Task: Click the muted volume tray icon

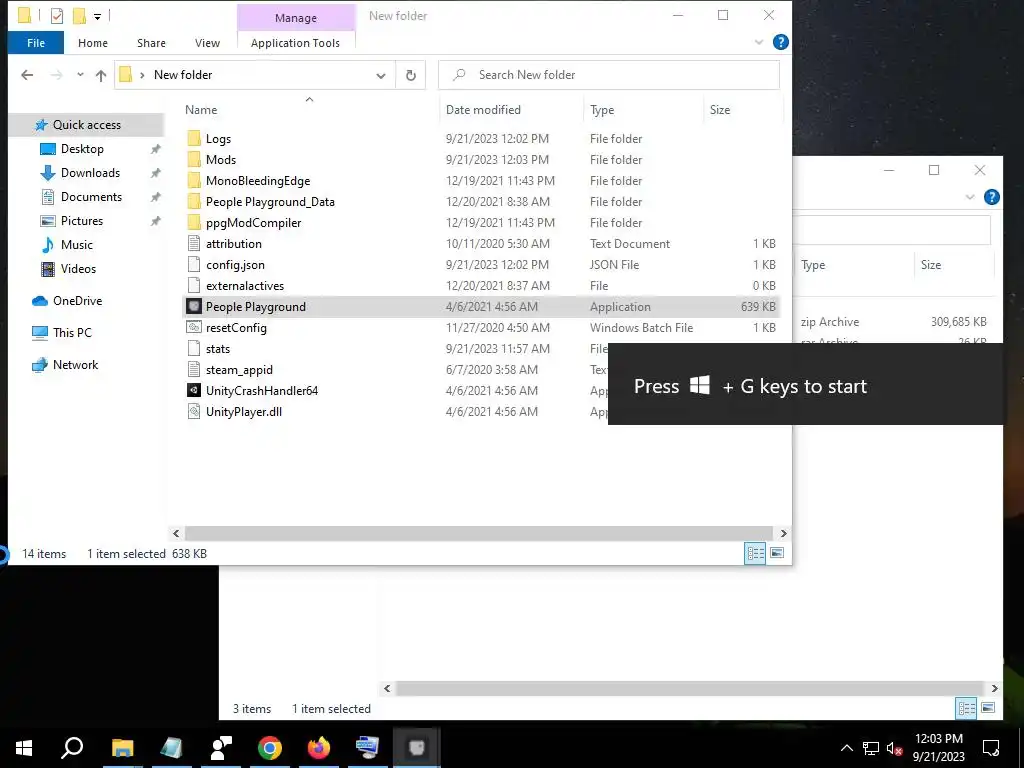Action: 894,748
